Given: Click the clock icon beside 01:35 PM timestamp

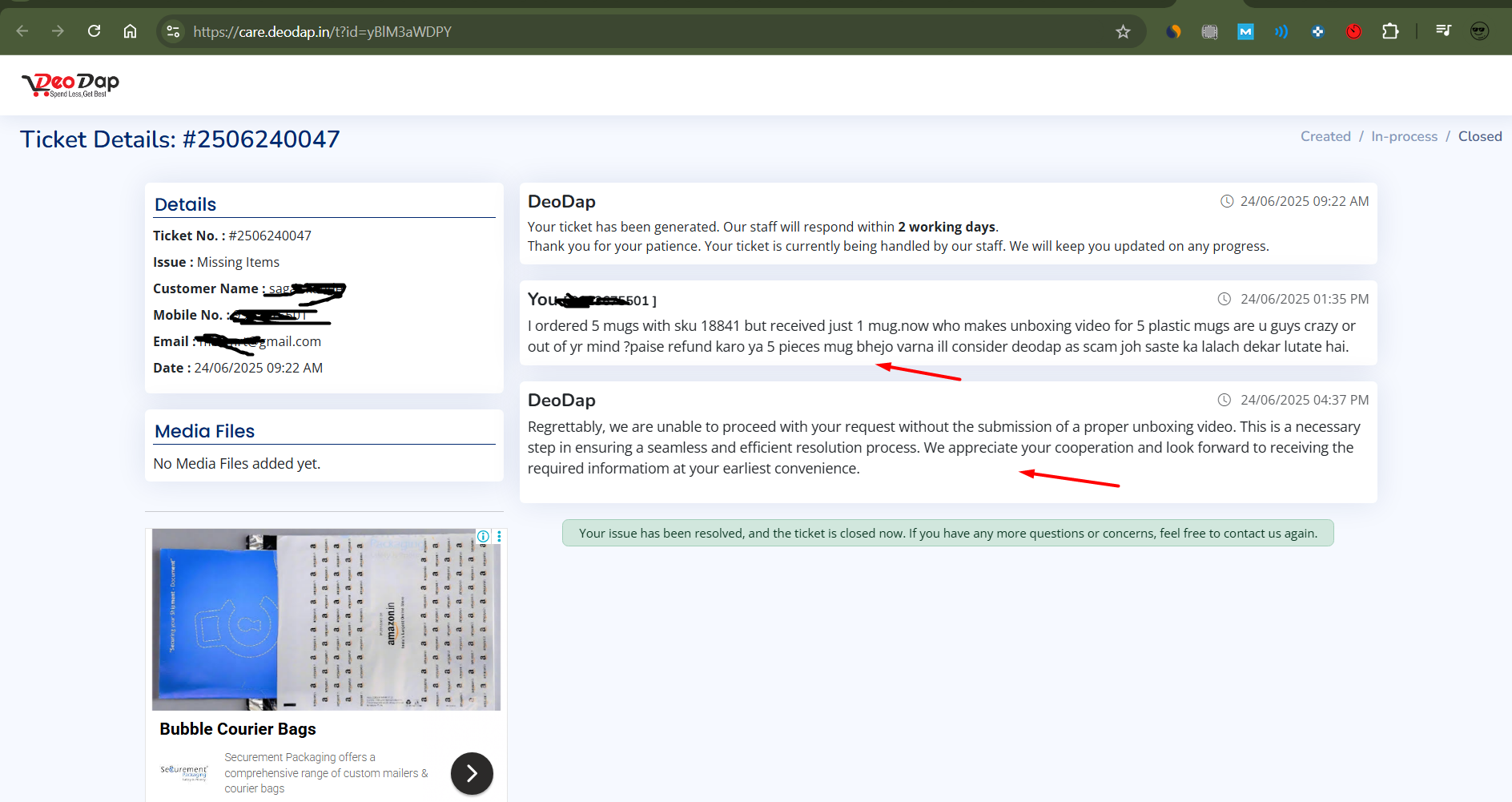Looking at the screenshot, I should click(1224, 299).
